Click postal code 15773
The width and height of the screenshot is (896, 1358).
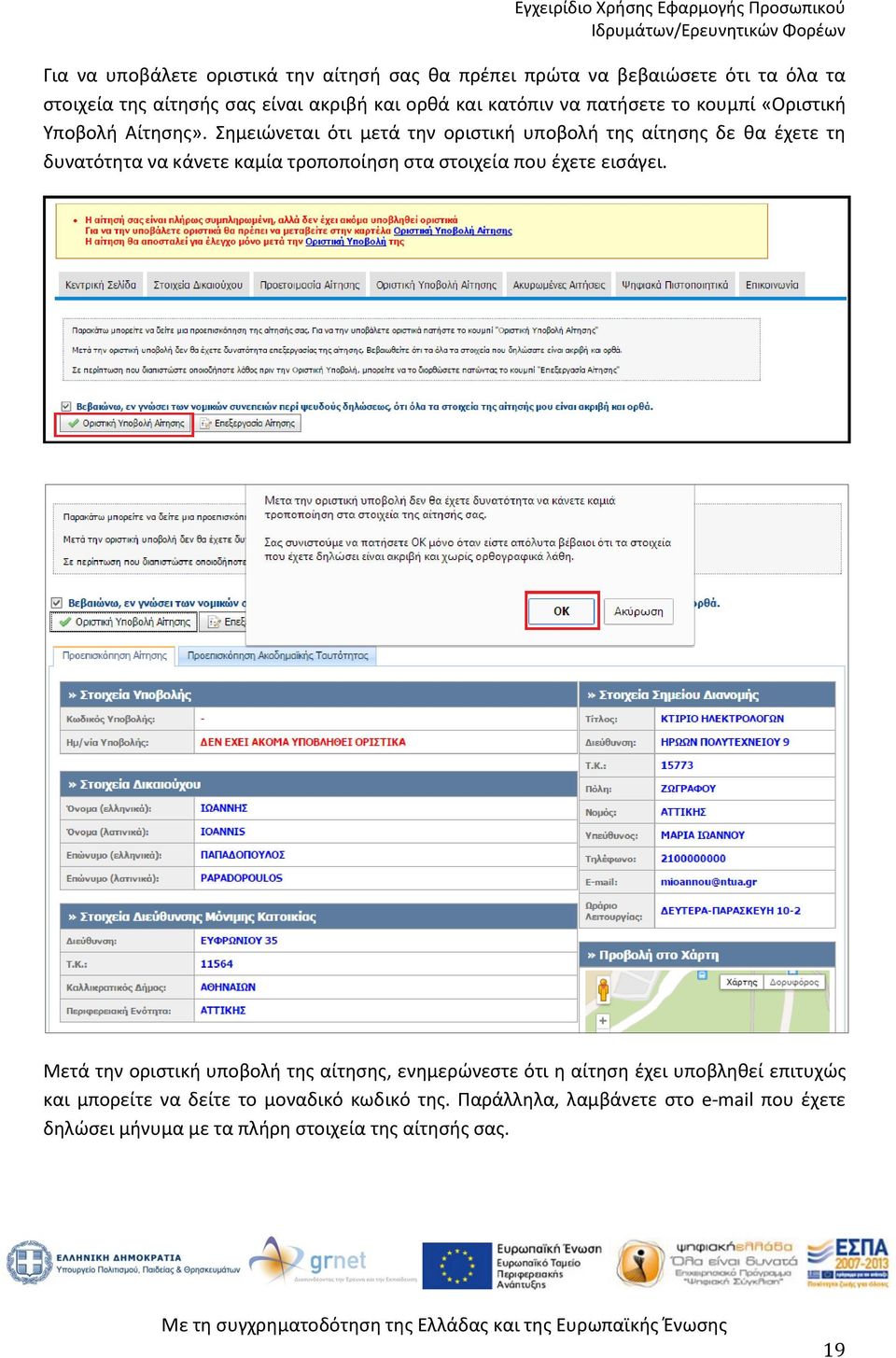[x=677, y=765]
